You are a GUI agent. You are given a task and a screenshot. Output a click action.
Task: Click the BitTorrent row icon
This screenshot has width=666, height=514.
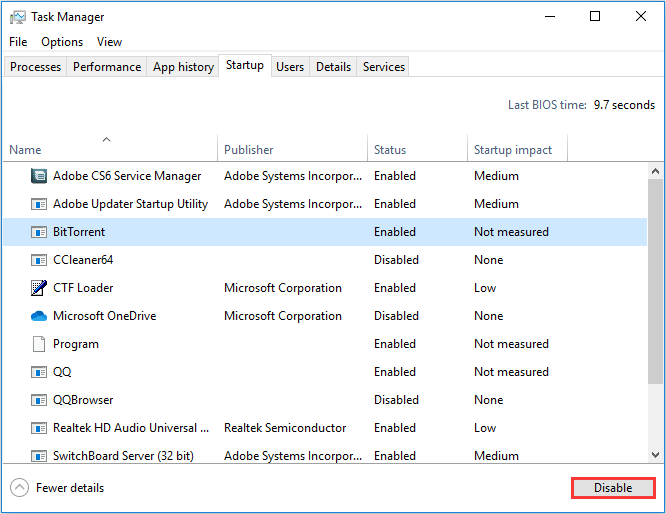[39, 232]
